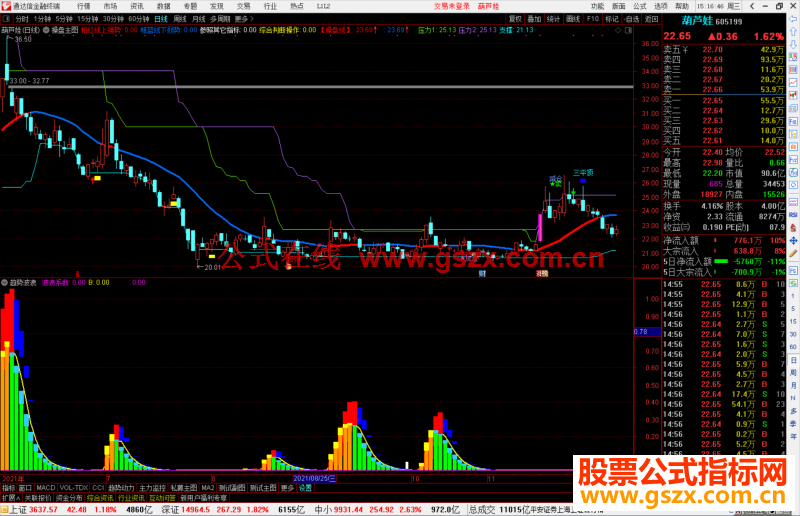Click the 2021/08/25 date marker on timeline

click(314, 479)
